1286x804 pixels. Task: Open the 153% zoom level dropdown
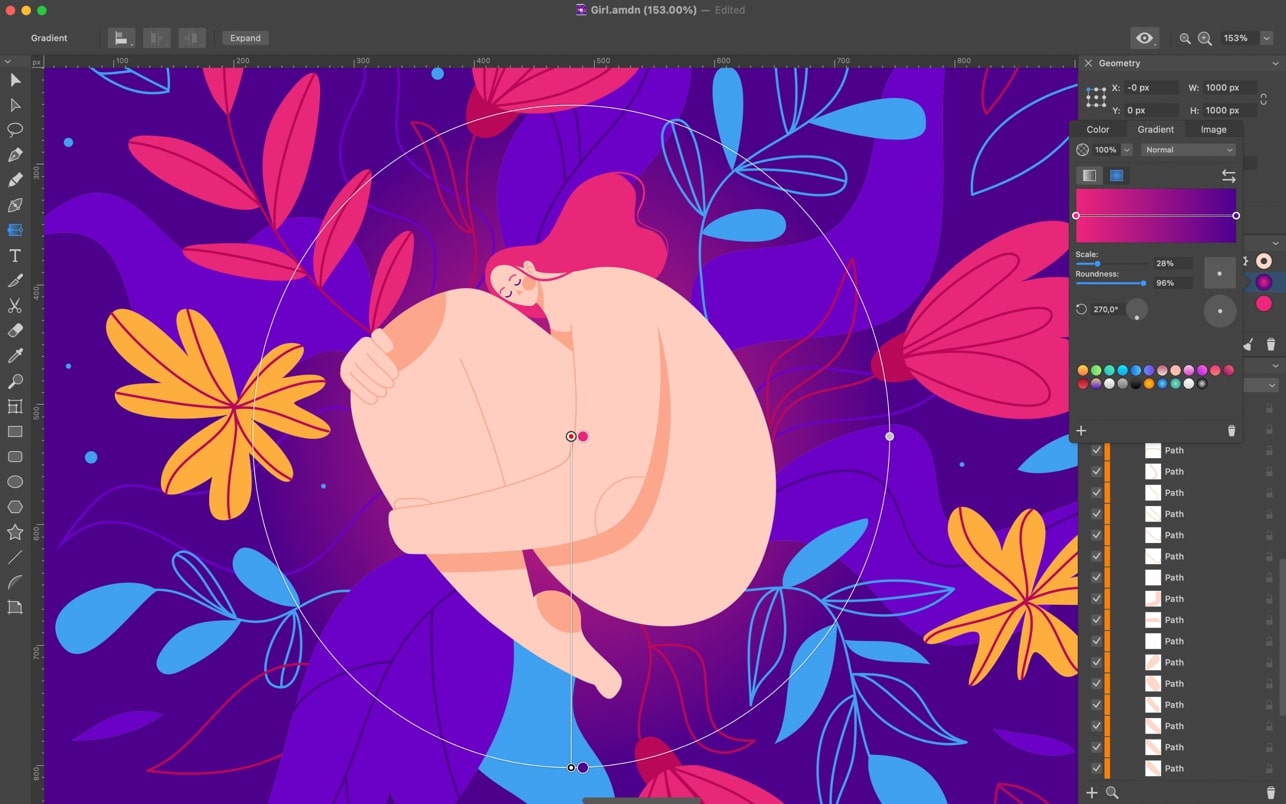click(x=1266, y=38)
